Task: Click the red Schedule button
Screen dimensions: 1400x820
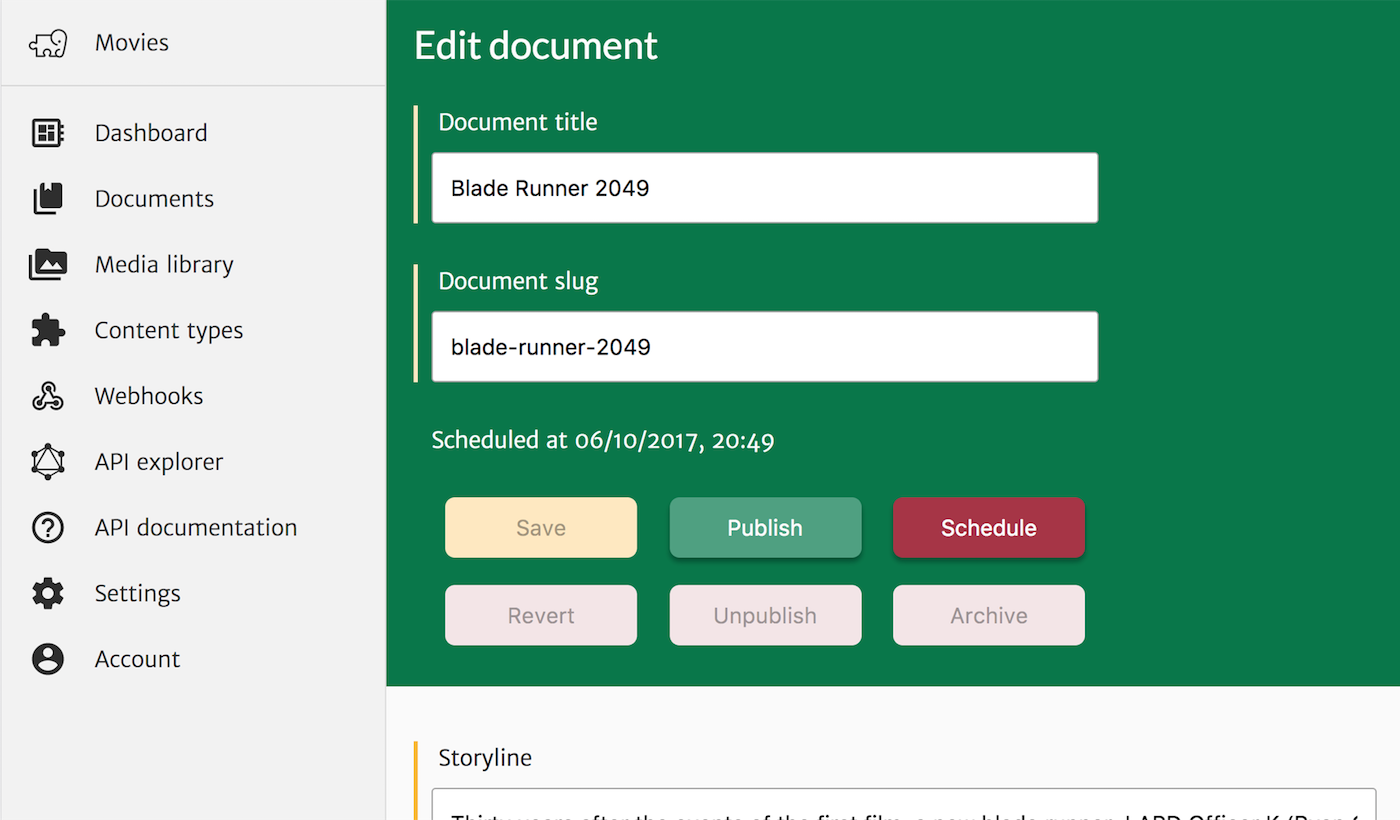Action: click(x=989, y=528)
